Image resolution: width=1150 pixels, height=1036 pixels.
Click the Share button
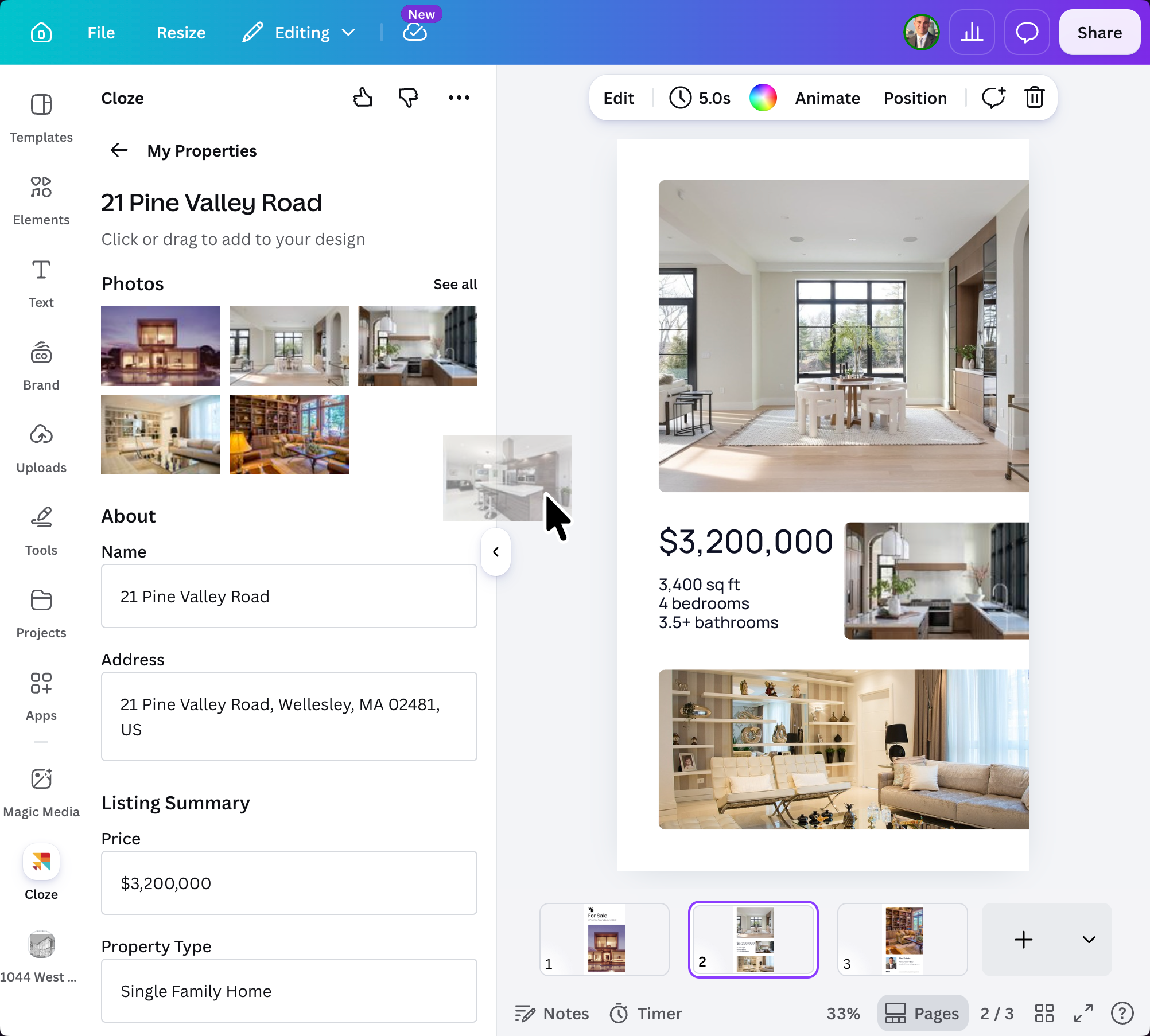tap(1100, 33)
